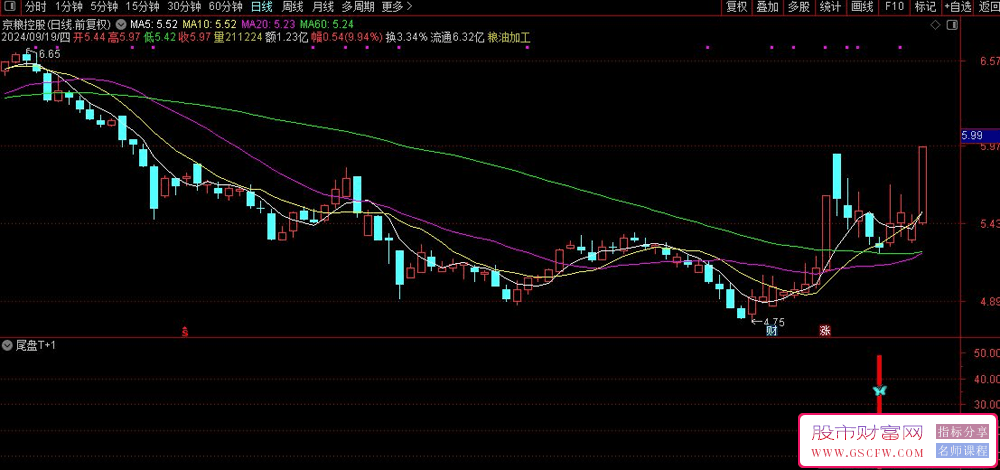Viewport: 1000px width, 470px height.
Task: Click the 额1.23亿 turnover amount
Action: click(x=286, y=37)
